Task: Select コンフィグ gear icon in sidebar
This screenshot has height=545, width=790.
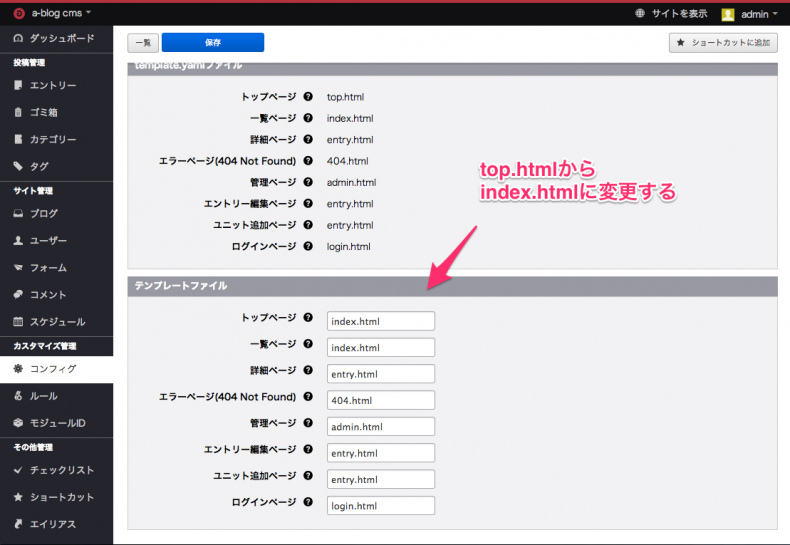Action: (18, 369)
